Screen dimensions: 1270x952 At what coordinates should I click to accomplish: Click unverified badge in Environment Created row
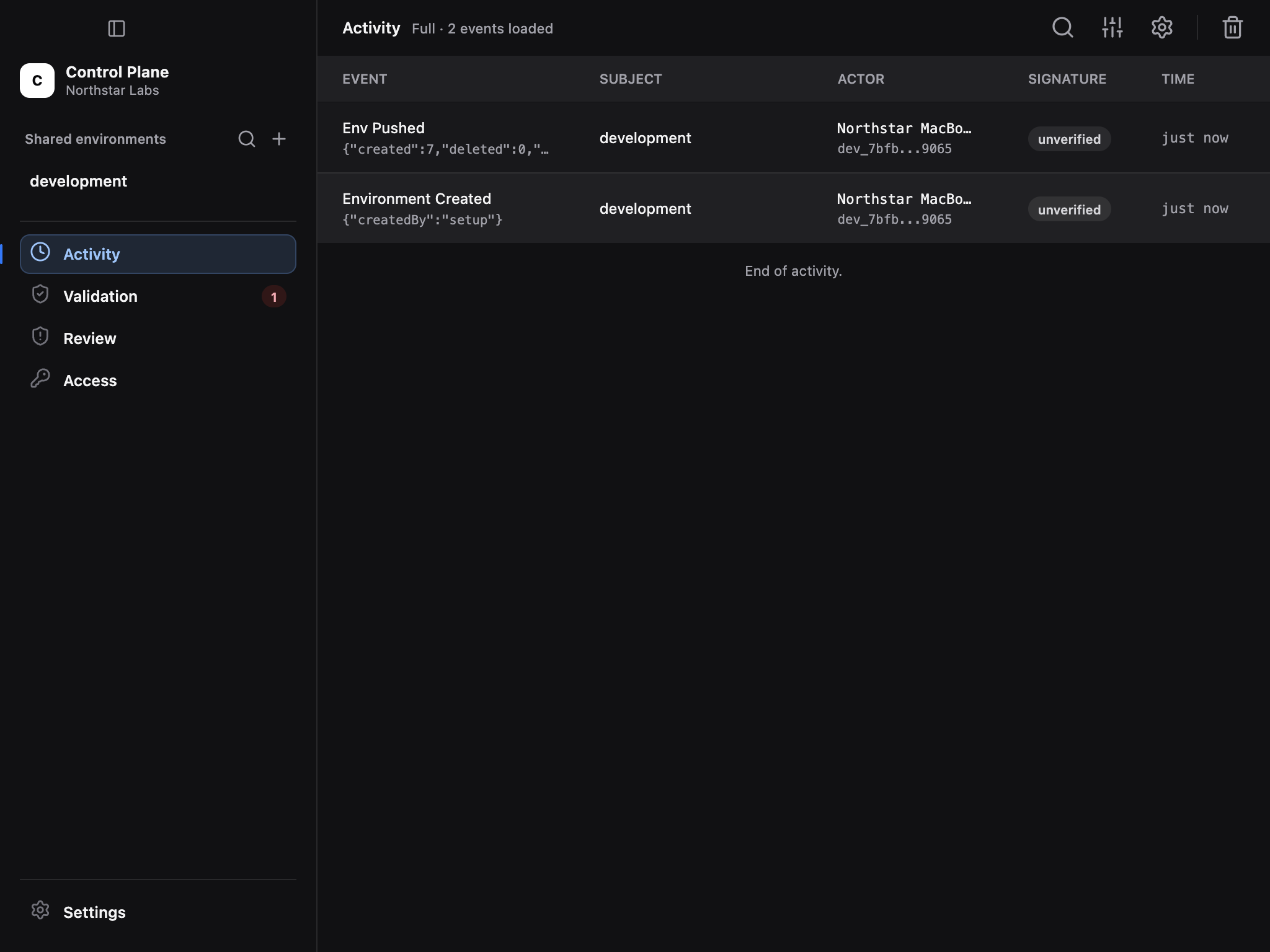tap(1070, 209)
